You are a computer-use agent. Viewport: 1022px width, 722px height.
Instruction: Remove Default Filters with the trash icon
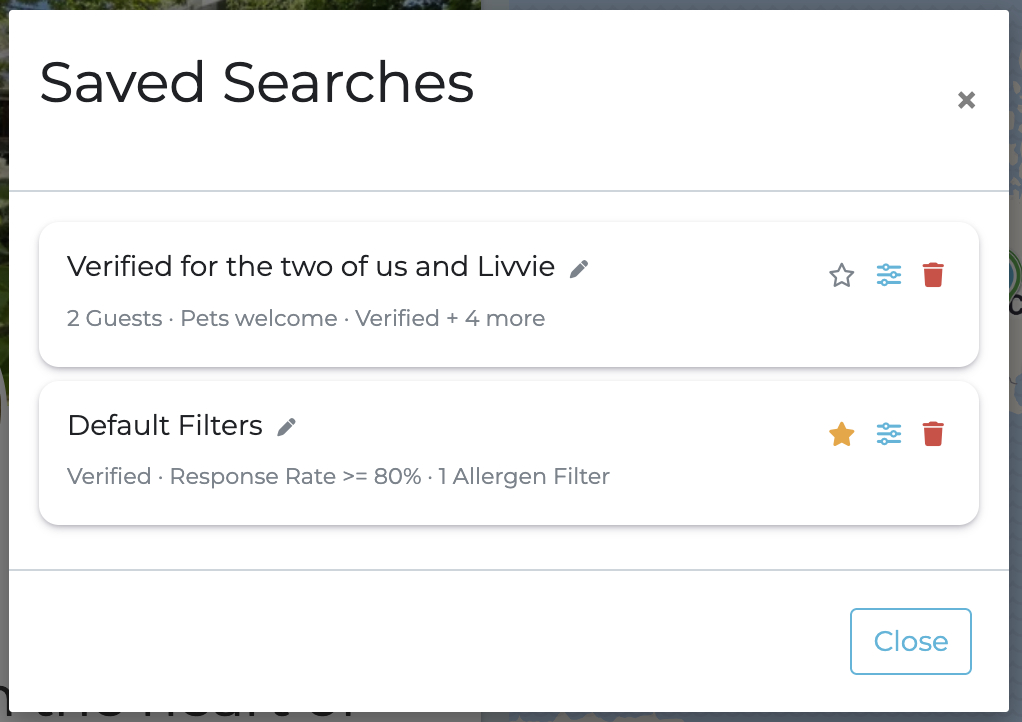[x=933, y=434]
